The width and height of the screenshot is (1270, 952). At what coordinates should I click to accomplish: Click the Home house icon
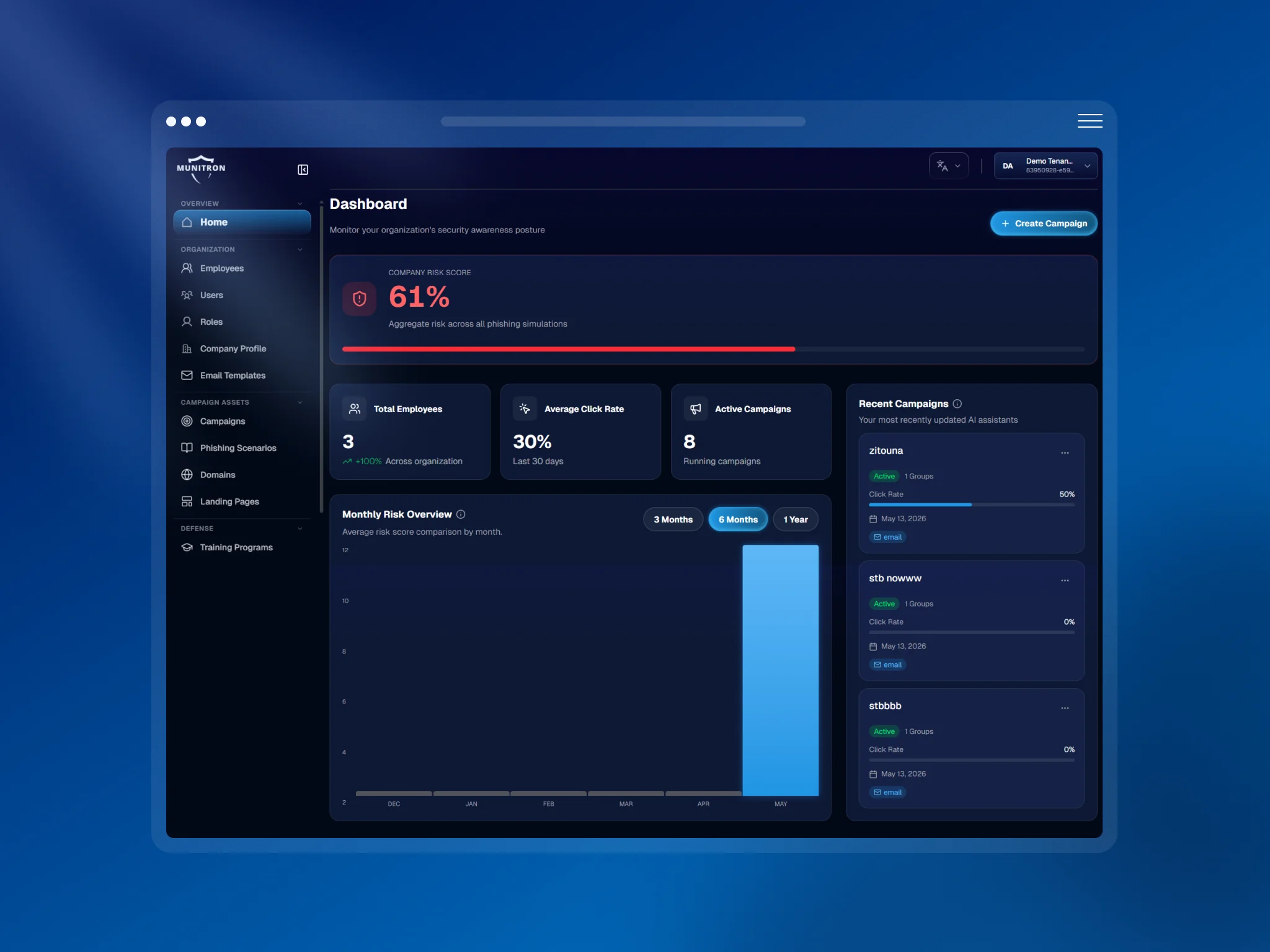pos(187,222)
